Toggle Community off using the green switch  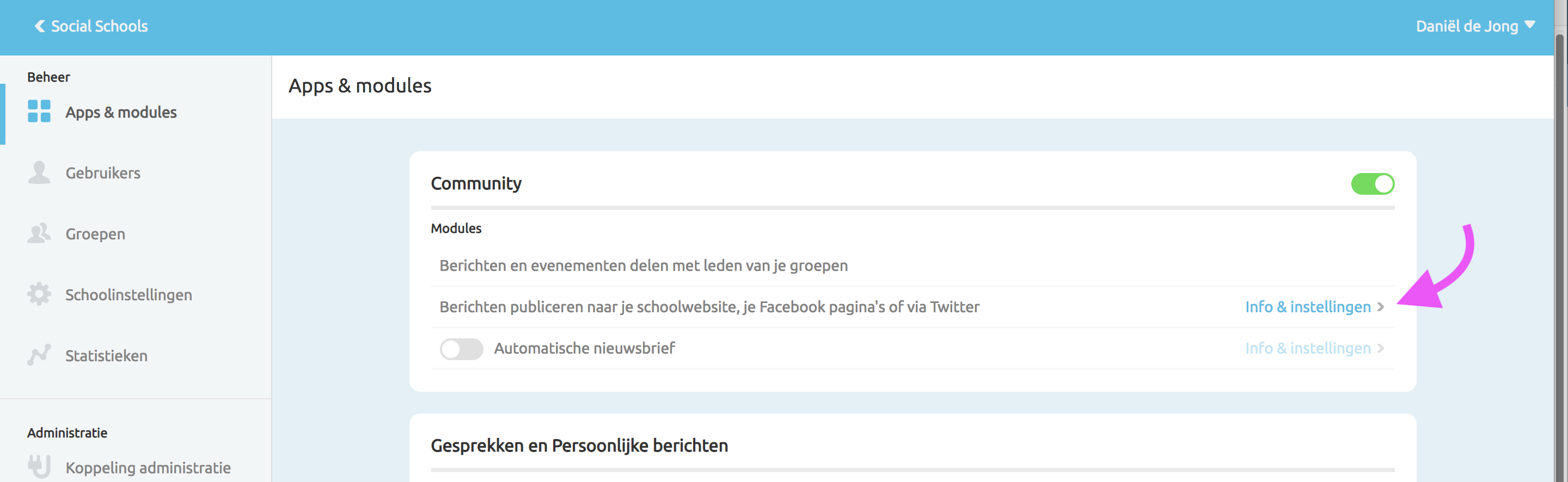(1373, 184)
